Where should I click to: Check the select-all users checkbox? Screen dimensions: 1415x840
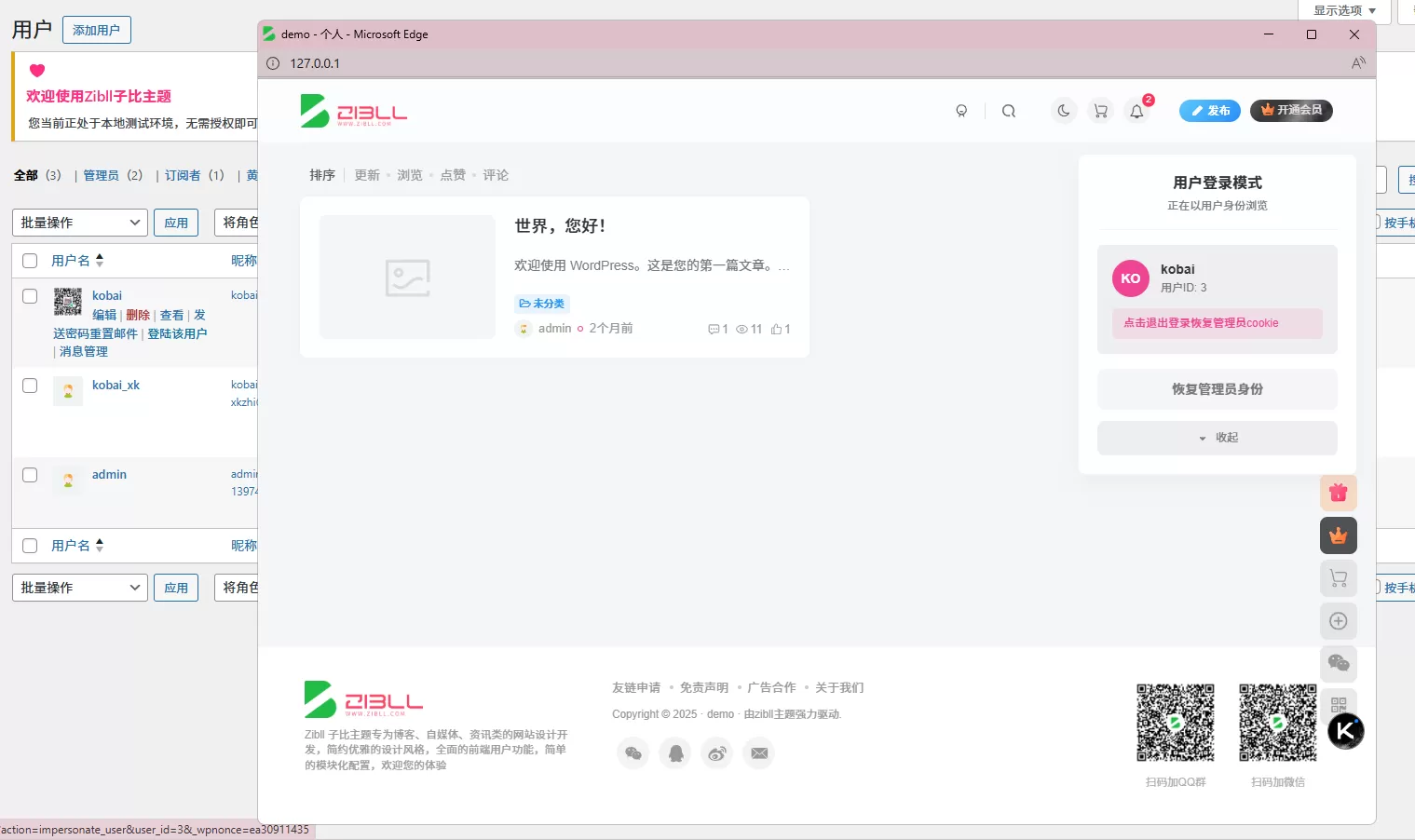click(29, 261)
